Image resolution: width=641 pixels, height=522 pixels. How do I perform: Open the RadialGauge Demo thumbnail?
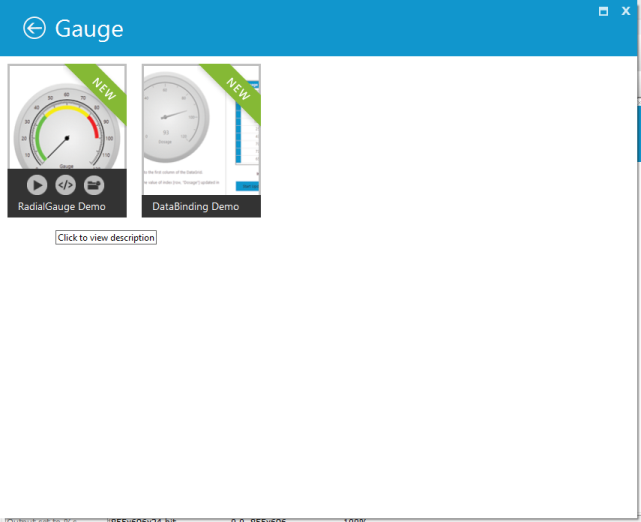[67, 117]
